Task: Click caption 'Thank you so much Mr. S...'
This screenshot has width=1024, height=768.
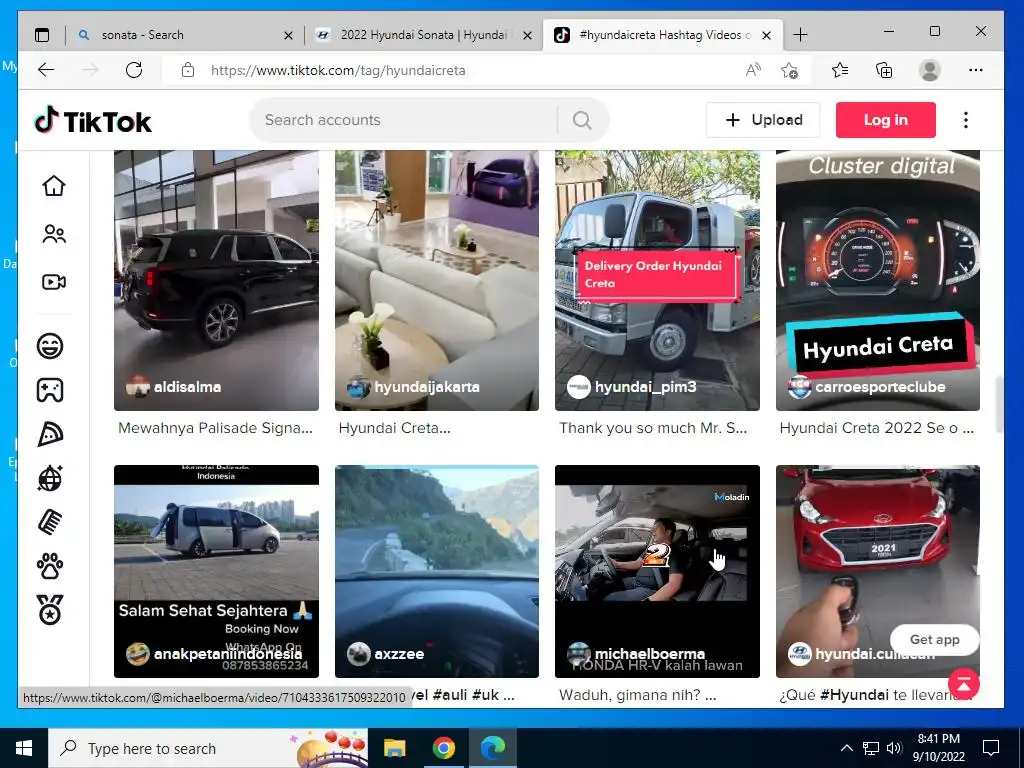Action: point(653,428)
